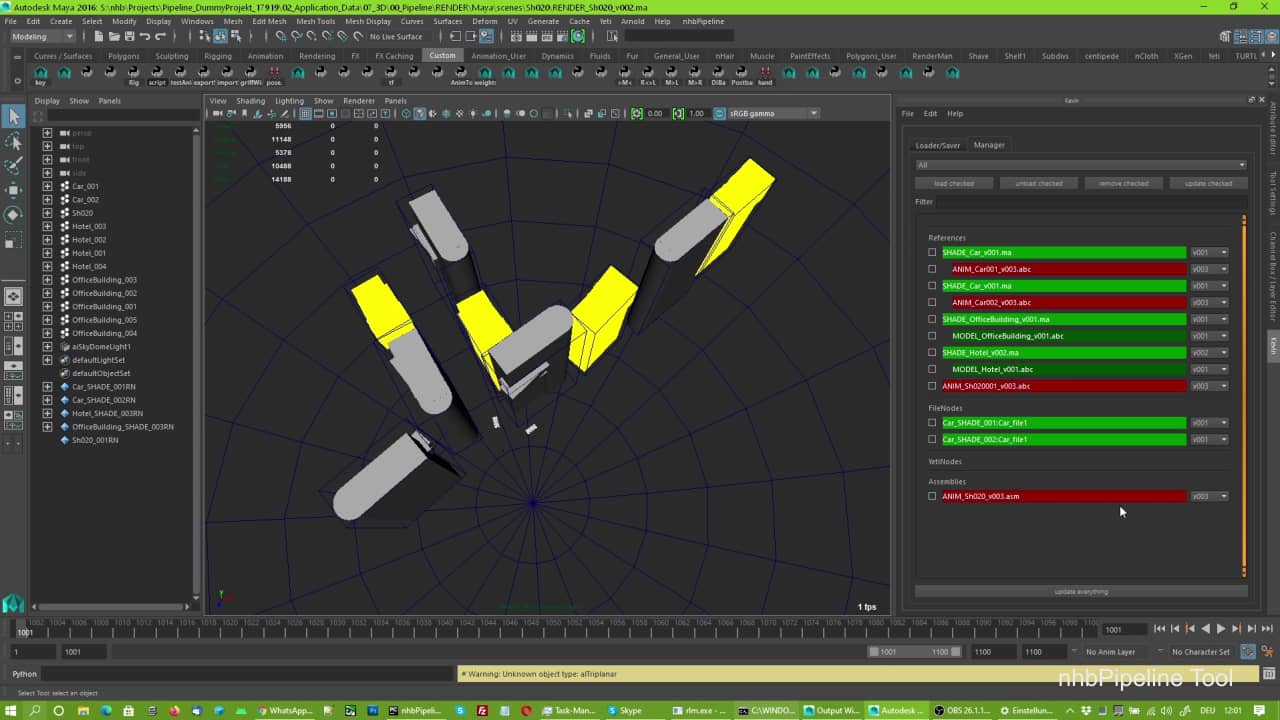
Task: Play the animation forwards
Action: pyautogui.click(x=1221, y=628)
